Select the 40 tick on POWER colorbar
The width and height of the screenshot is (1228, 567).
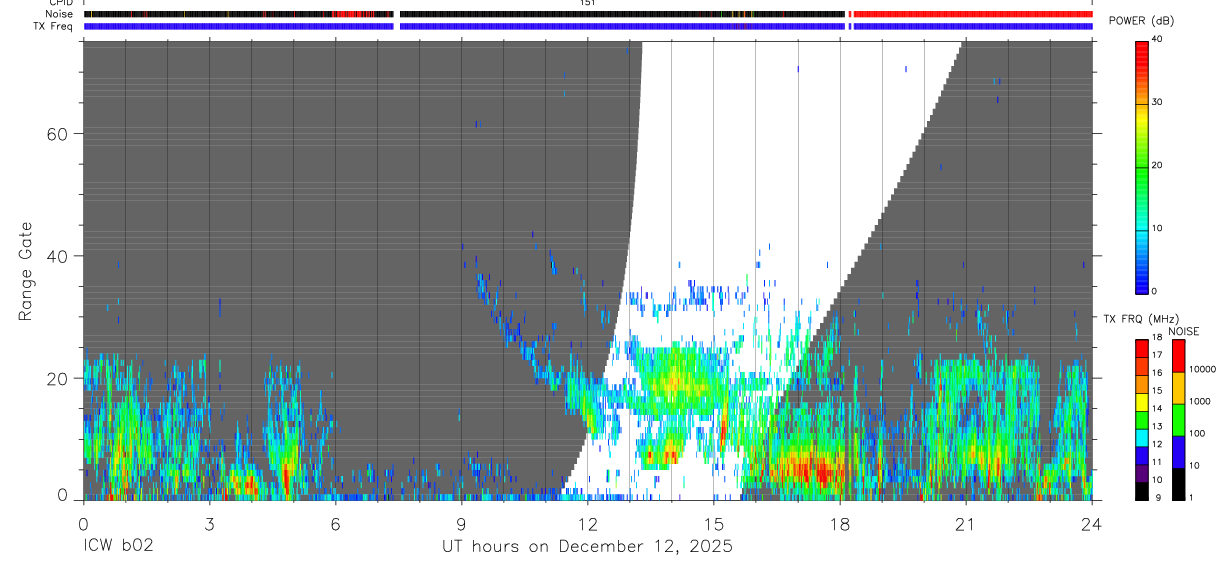[1156, 39]
